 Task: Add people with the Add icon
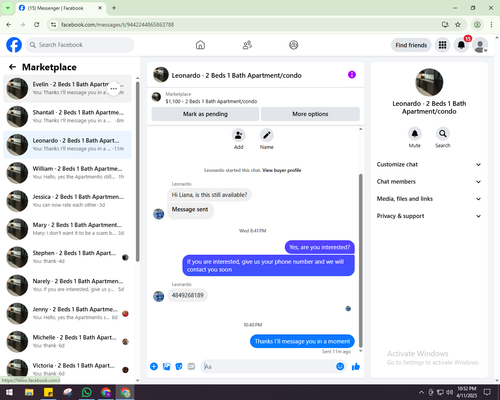[x=238, y=135]
